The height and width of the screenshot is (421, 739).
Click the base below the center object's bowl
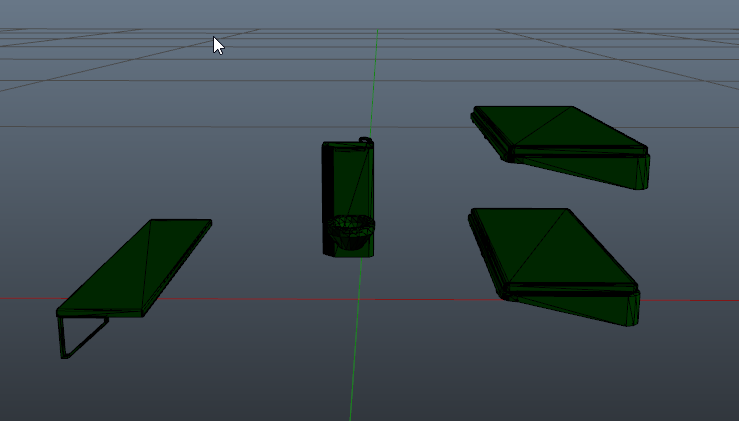pos(346,250)
